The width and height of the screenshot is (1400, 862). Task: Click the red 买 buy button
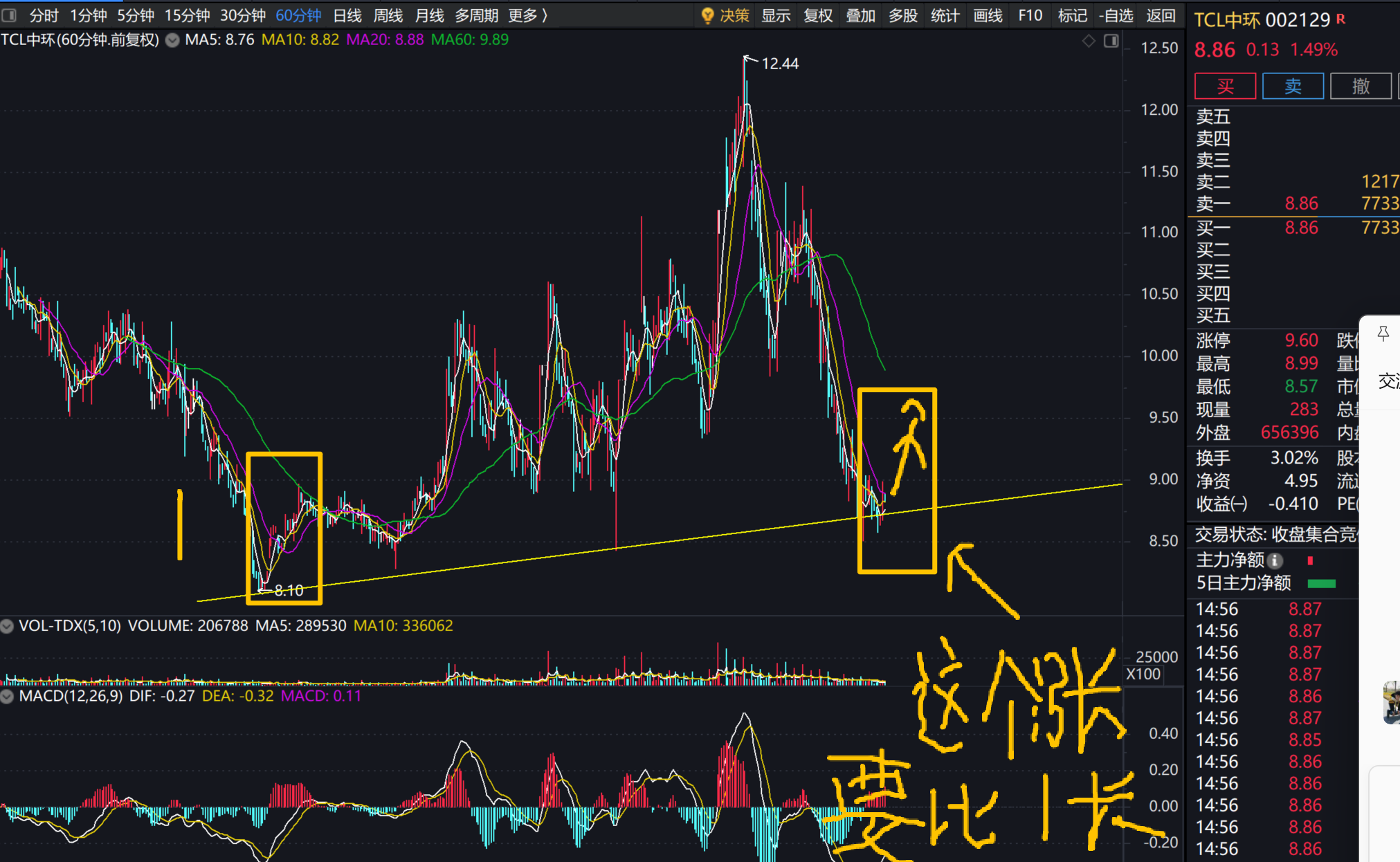[x=1226, y=86]
